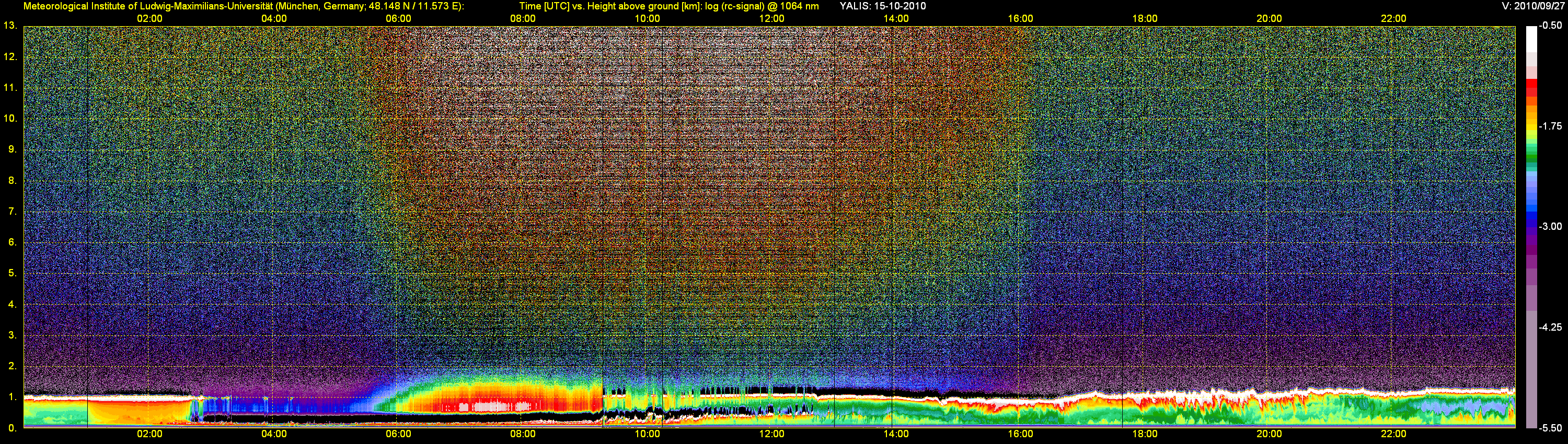1568x444 pixels.
Task: Click the 11. km height axis label
Action: (x=10, y=88)
